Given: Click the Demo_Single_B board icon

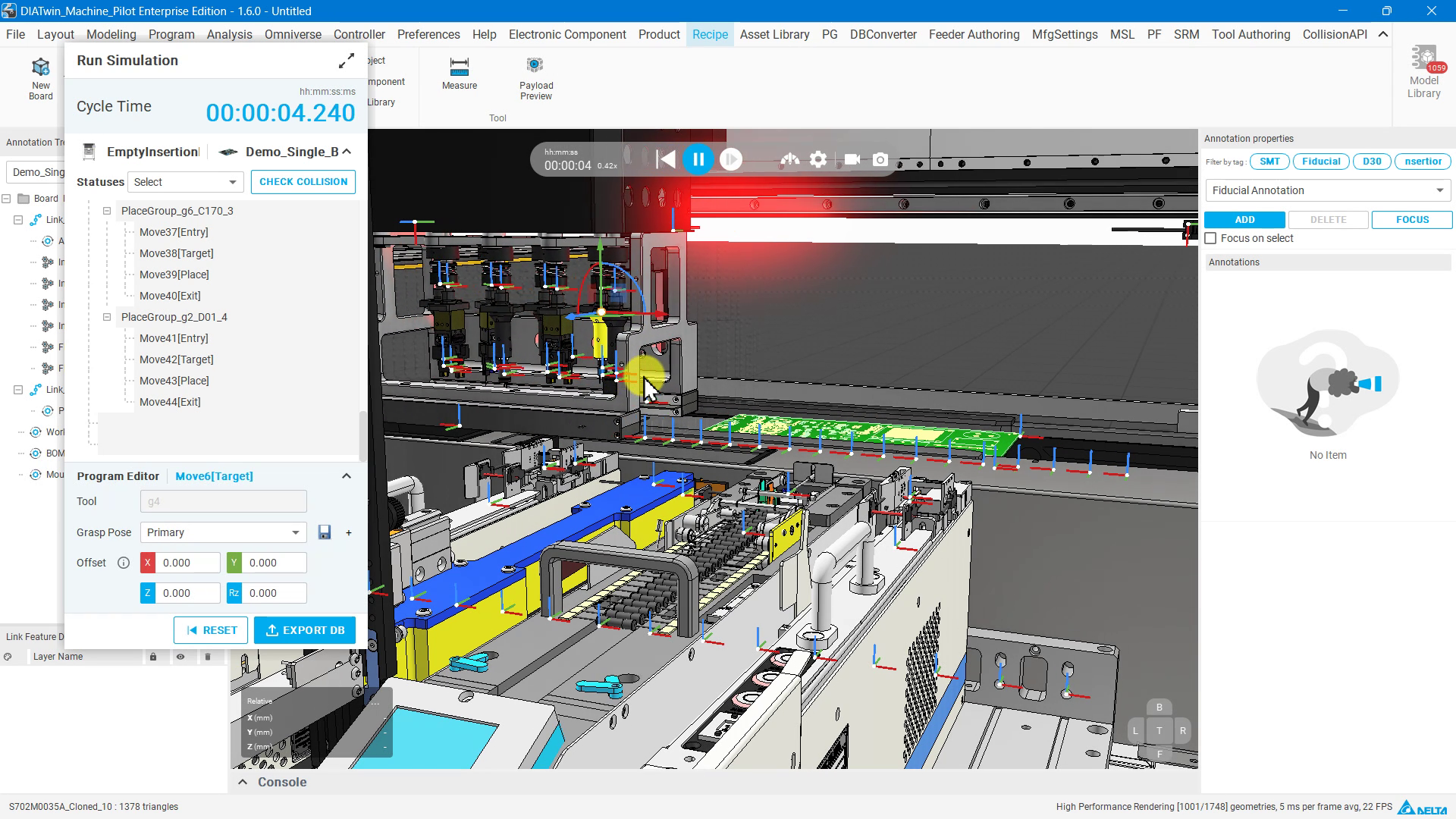Looking at the screenshot, I should (x=228, y=152).
